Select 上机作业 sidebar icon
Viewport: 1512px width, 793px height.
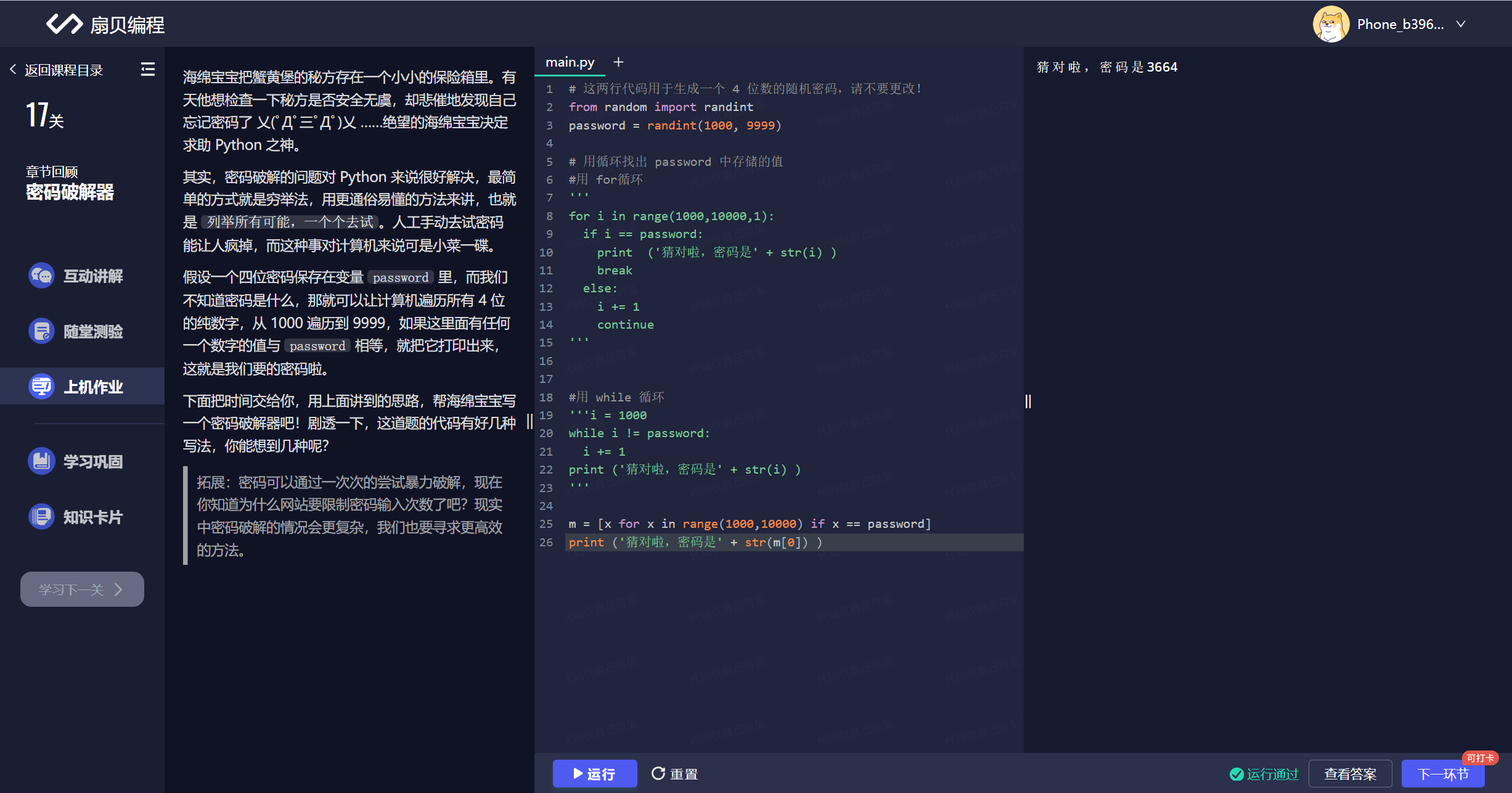coord(42,387)
